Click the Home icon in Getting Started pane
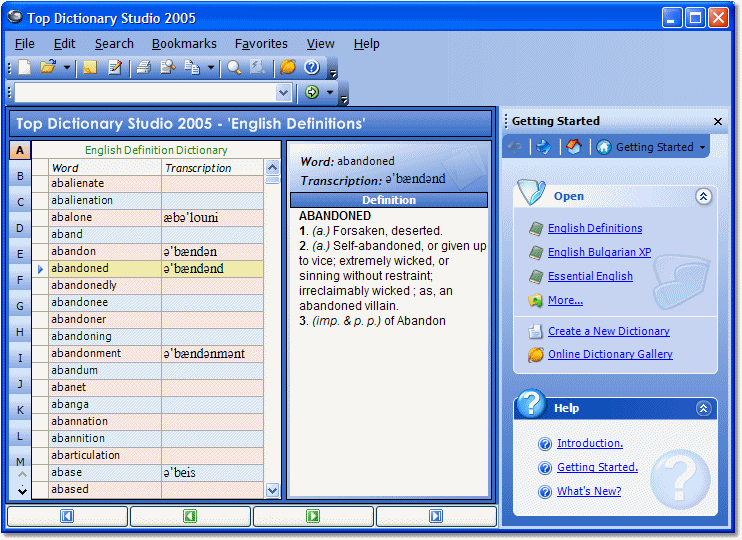This screenshot has height=540, width=742. 574,147
